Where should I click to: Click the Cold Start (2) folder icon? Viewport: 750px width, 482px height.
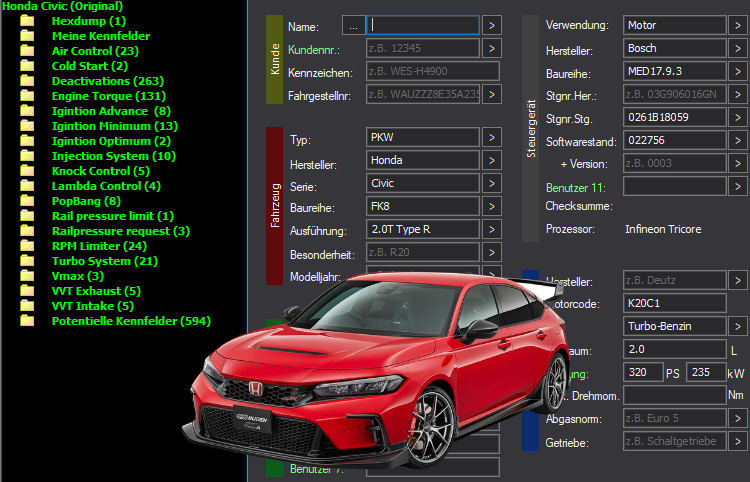[27, 66]
